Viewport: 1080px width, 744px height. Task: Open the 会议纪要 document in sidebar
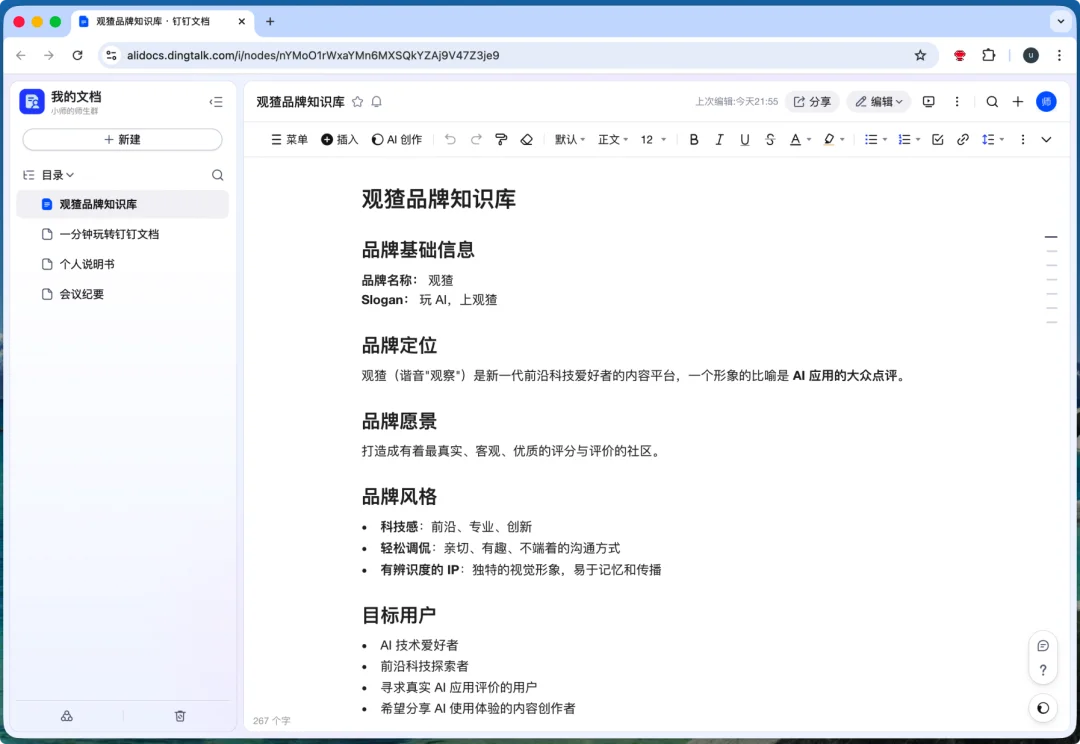80,293
